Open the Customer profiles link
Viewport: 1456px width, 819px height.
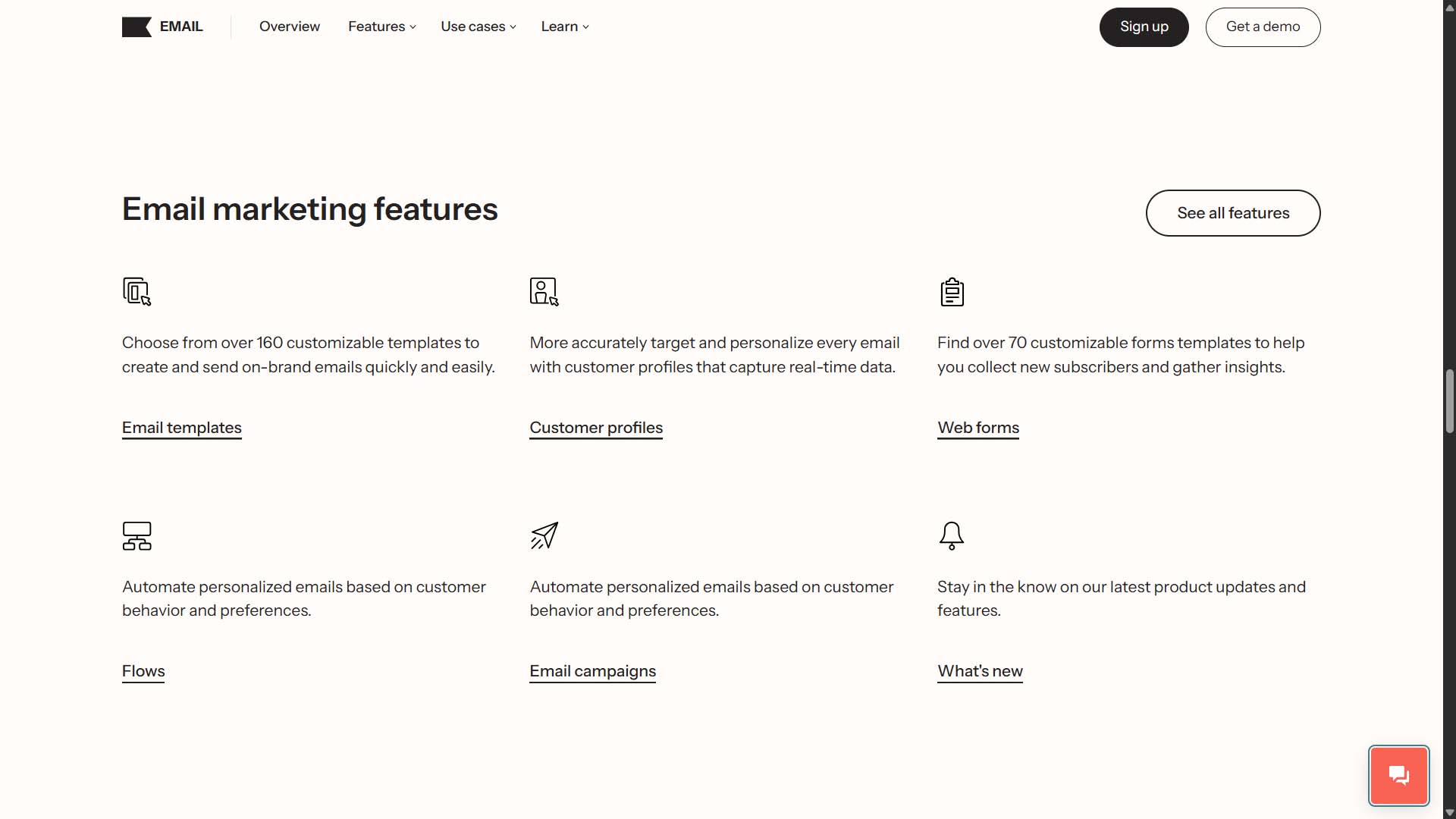pyautogui.click(x=595, y=428)
